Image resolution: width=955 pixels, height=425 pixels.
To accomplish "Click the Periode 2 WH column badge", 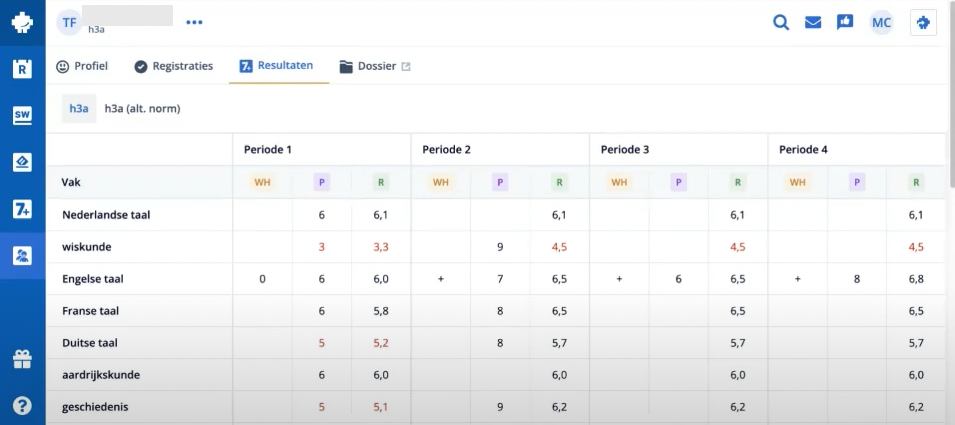I will pos(441,181).
